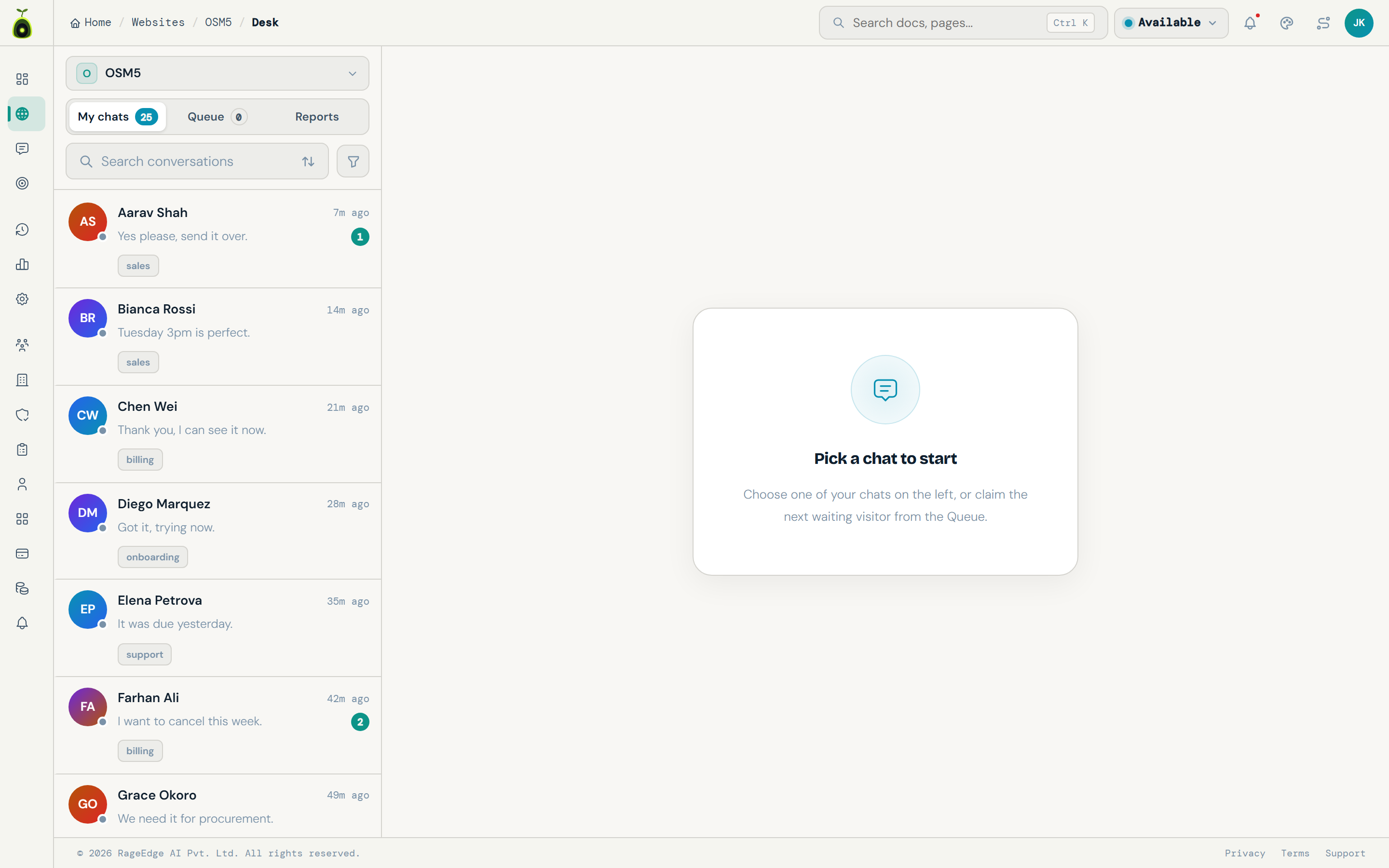Focus the Search conversations field
The width and height of the screenshot is (1389, 868).
point(197,162)
